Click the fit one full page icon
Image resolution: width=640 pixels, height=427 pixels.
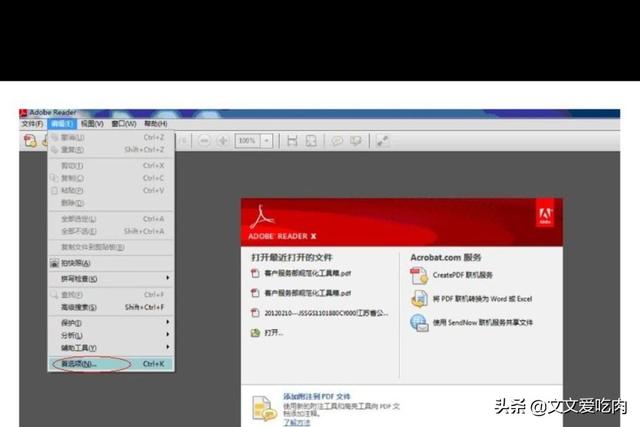[311, 141]
